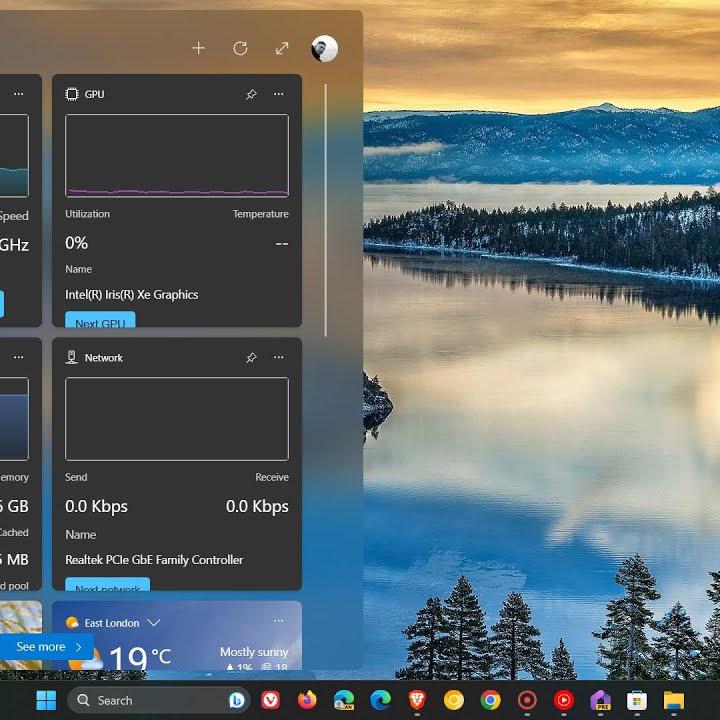720x720 pixels.
Task: Click the See more button
Action: [48, 647]
